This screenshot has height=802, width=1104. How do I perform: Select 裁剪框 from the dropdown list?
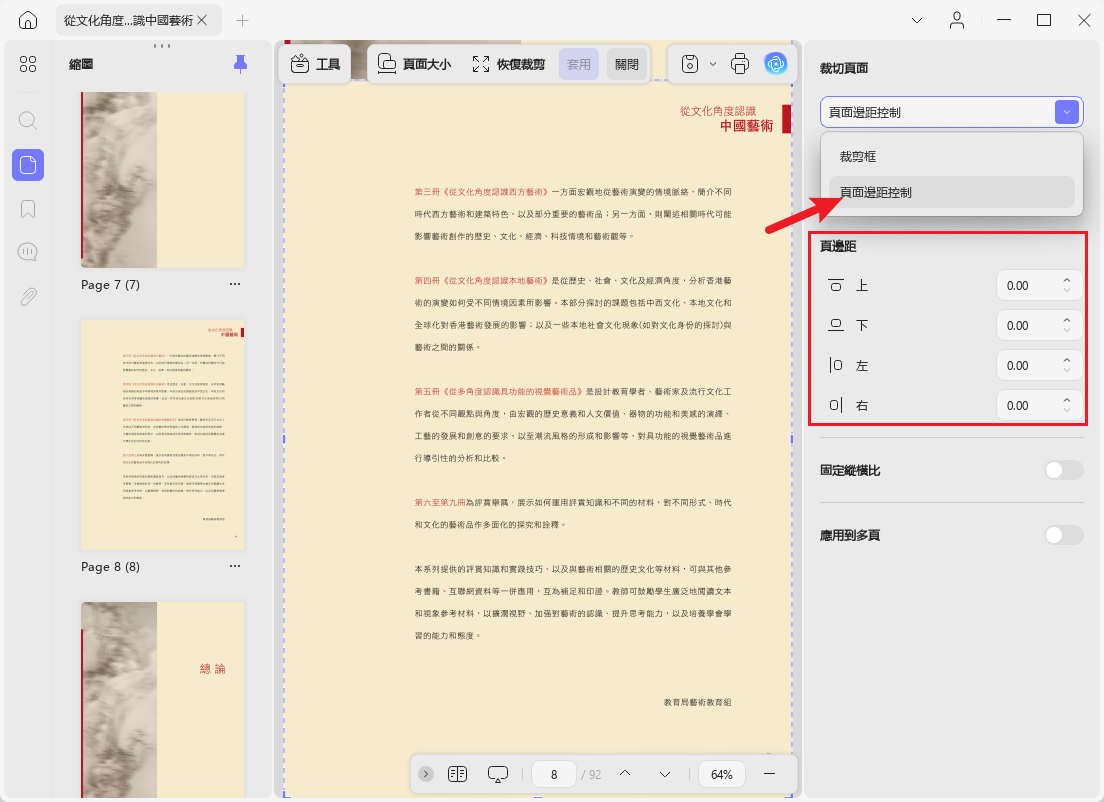[951, 156]
